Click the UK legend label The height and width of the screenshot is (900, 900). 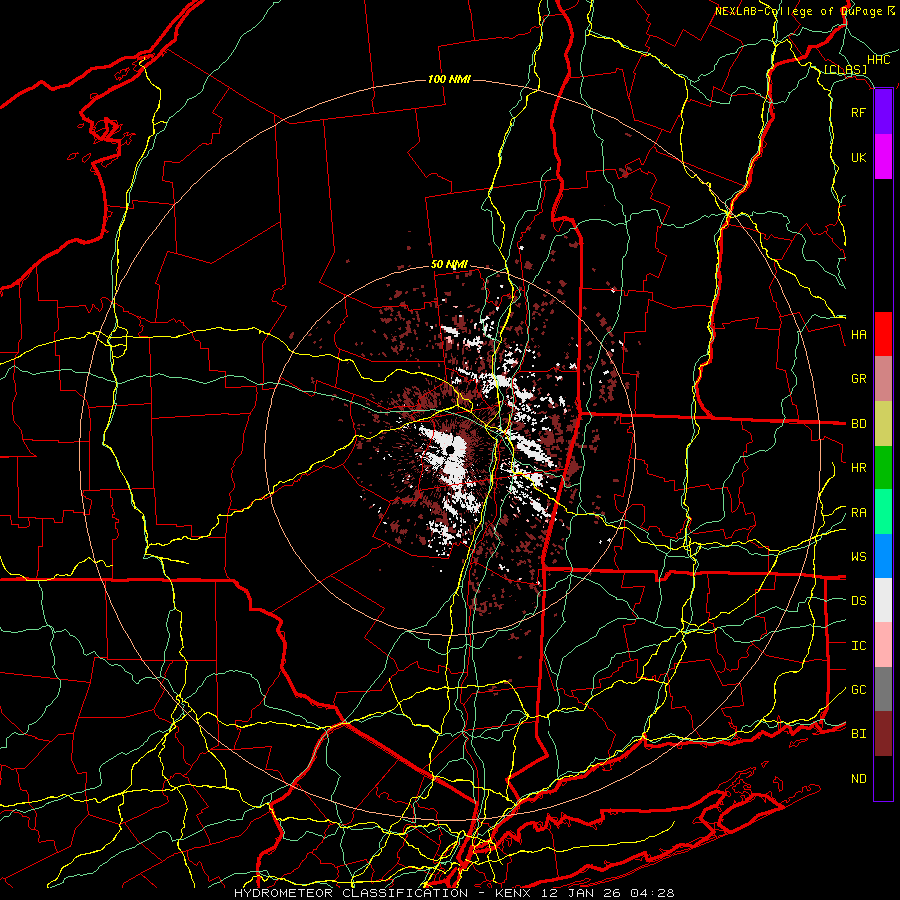(859, 157)
